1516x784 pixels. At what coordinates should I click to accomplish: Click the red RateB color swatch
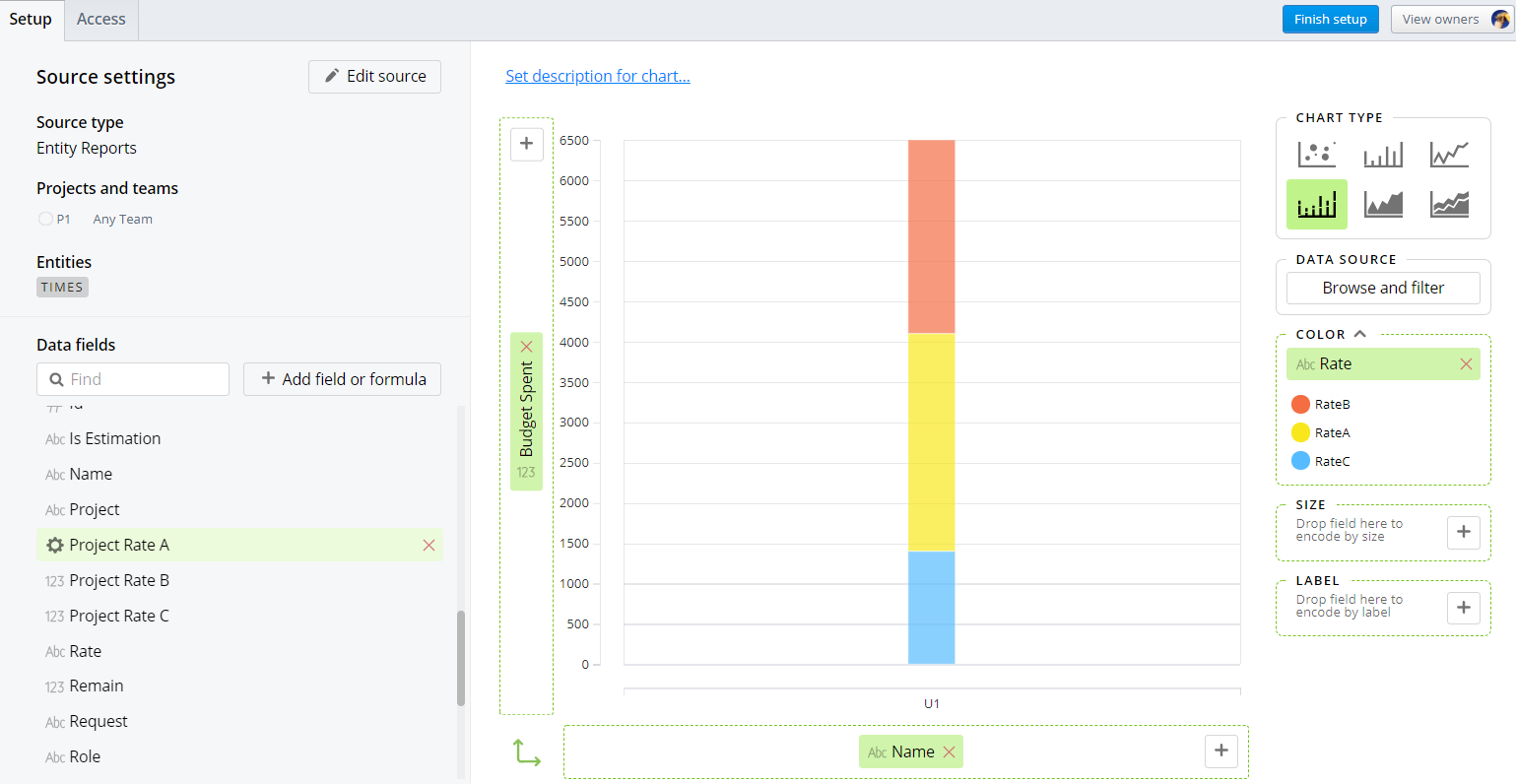coord(1298,404)
